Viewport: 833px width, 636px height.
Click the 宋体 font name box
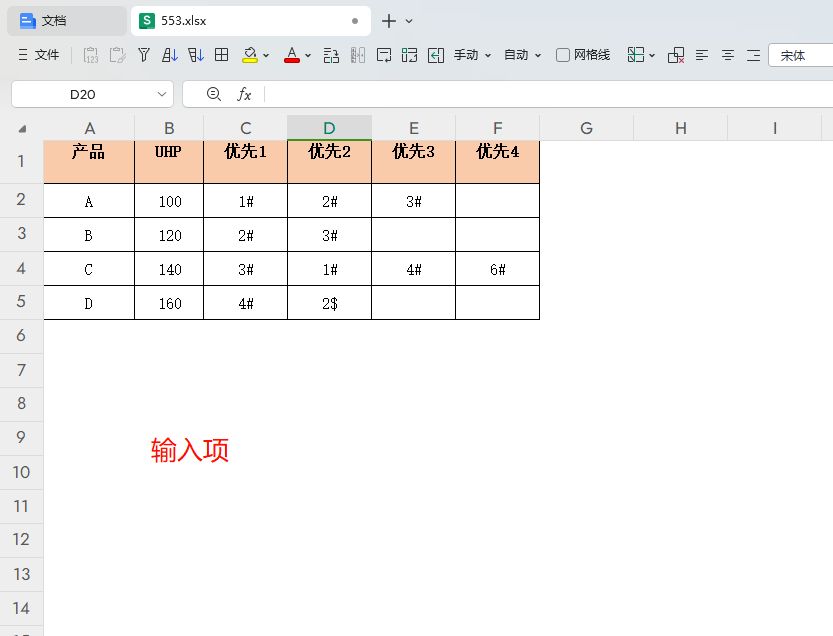coord(801,55)
